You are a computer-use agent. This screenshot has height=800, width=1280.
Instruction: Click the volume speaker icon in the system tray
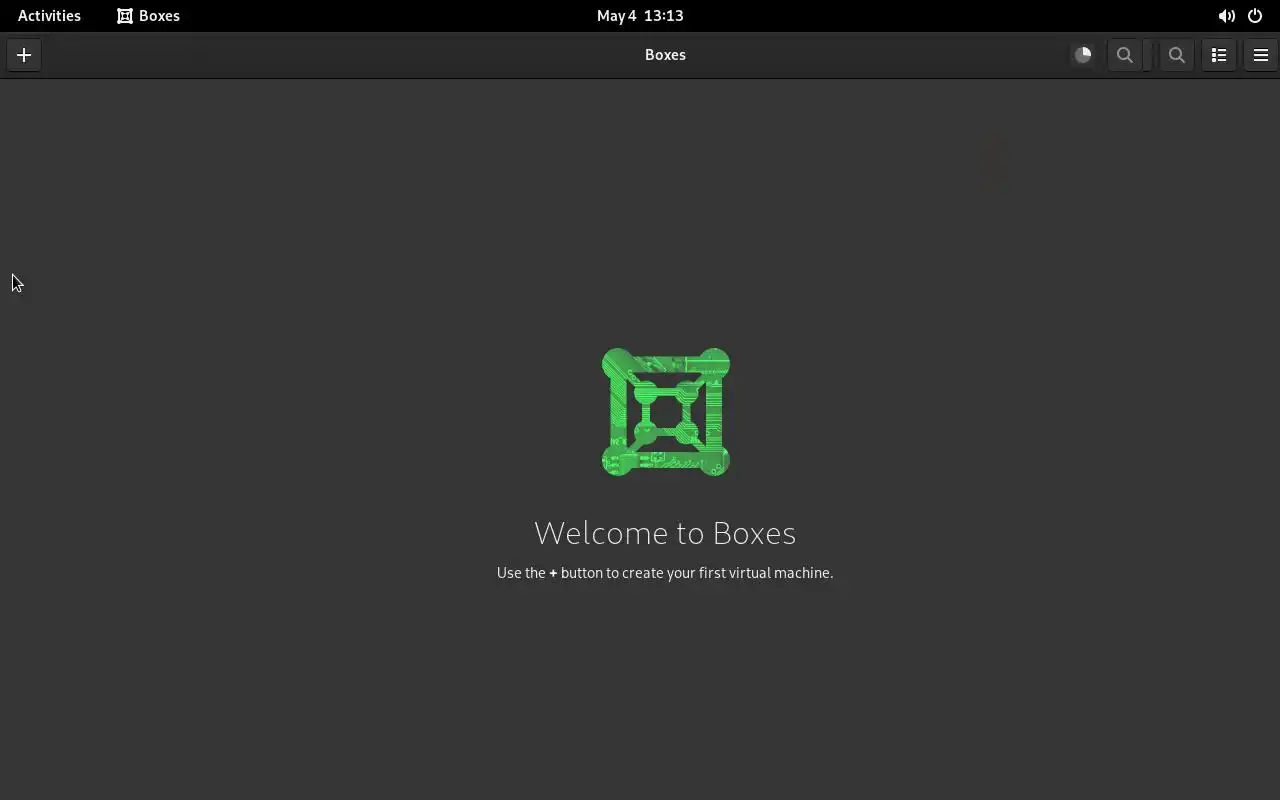click(x=1226, y=16)
